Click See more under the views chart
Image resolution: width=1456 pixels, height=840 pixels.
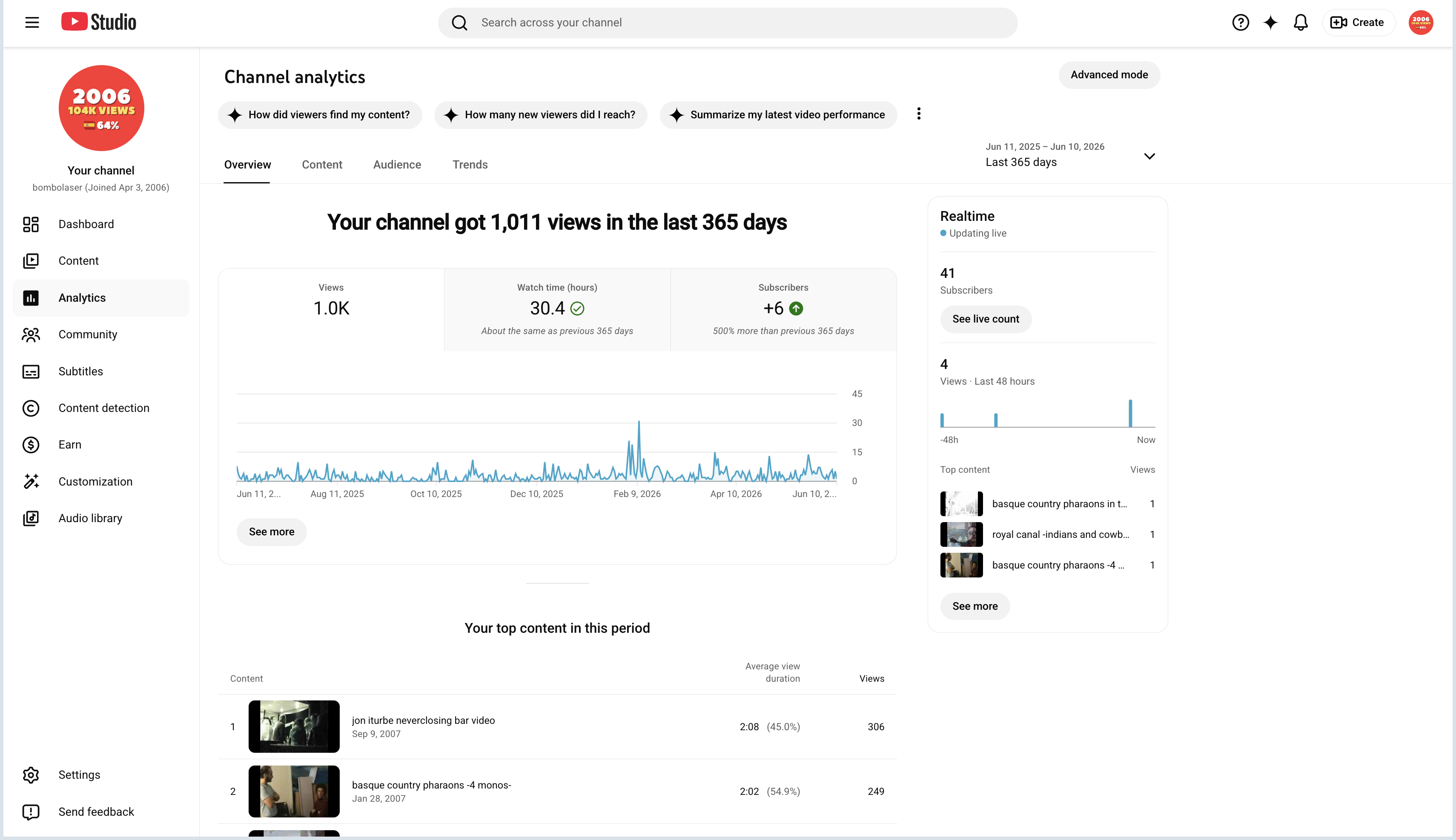pos(271,532)
